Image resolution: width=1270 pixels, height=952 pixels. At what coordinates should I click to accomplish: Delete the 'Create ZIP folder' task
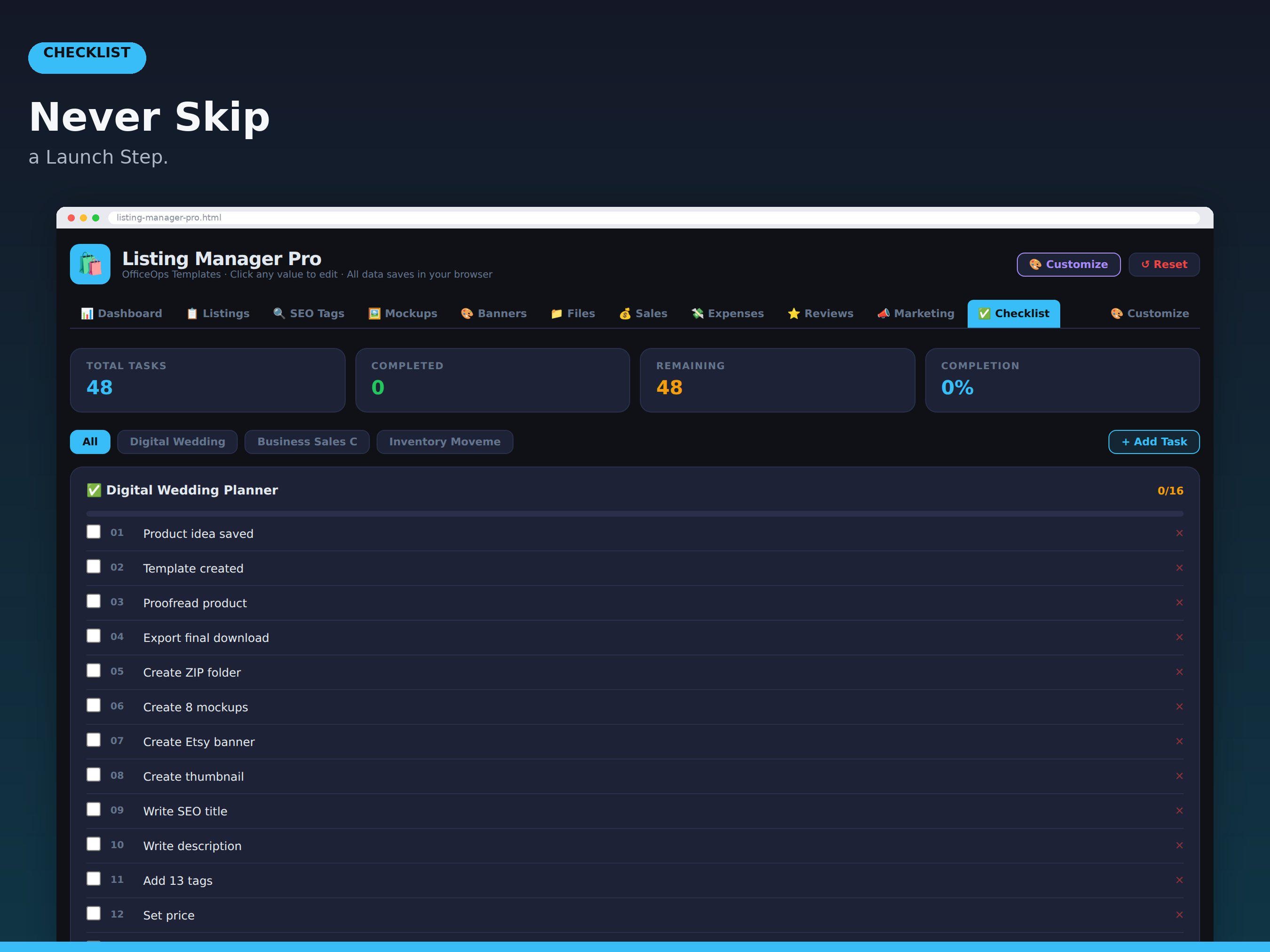pyautogui.click(x=1179, y=671)
